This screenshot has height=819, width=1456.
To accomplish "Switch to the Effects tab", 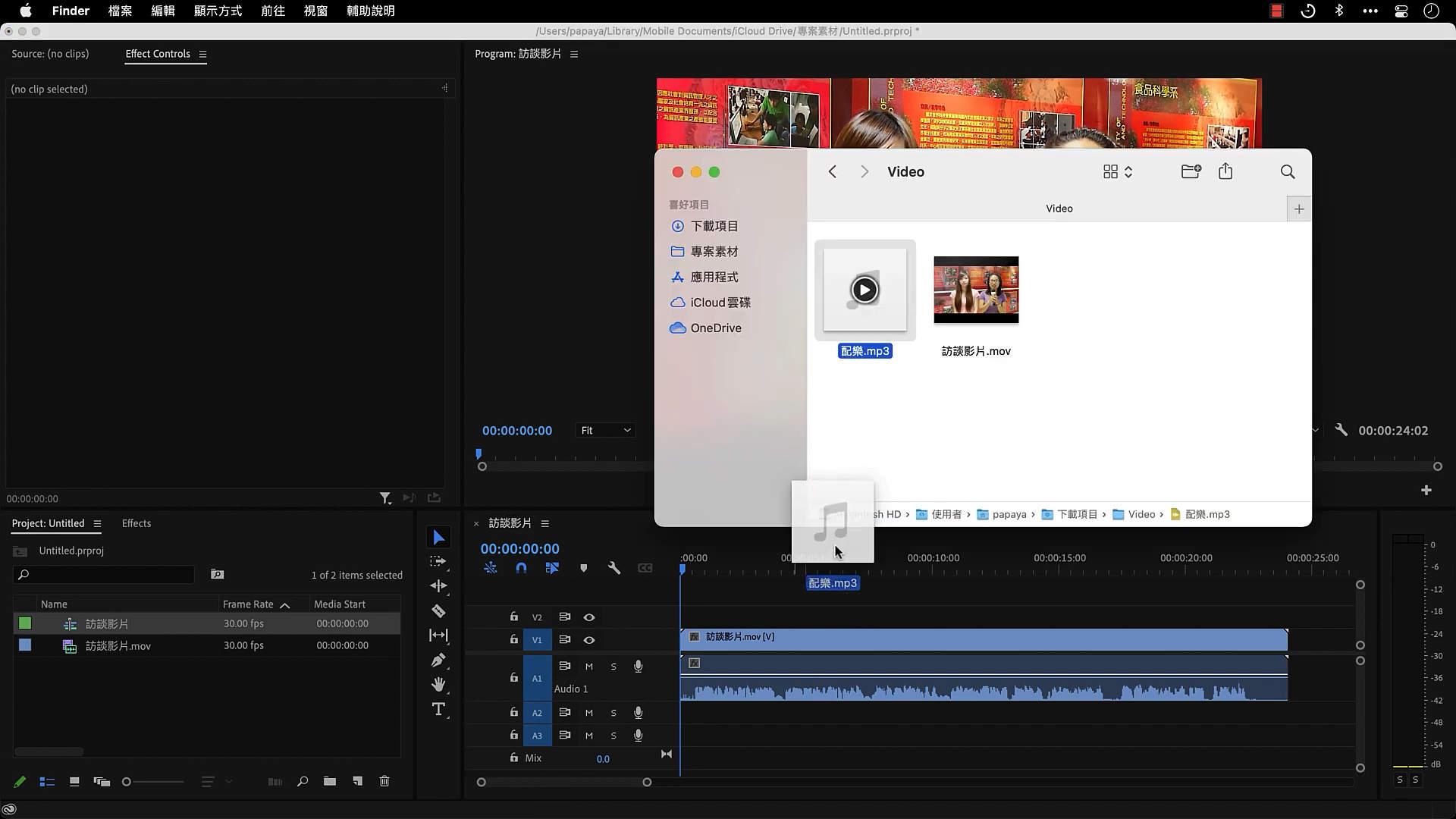I will [136, 523].
